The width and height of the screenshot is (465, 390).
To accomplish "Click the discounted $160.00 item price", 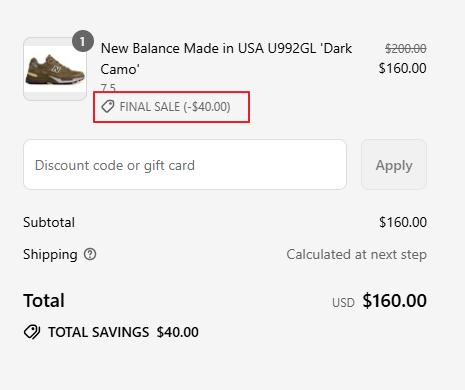I will [x=403, y=68].
